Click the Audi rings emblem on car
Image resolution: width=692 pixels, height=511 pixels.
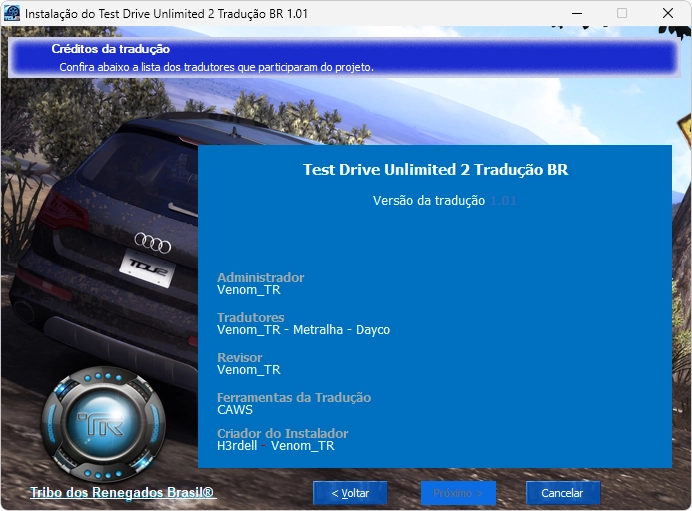click(153, 243)
